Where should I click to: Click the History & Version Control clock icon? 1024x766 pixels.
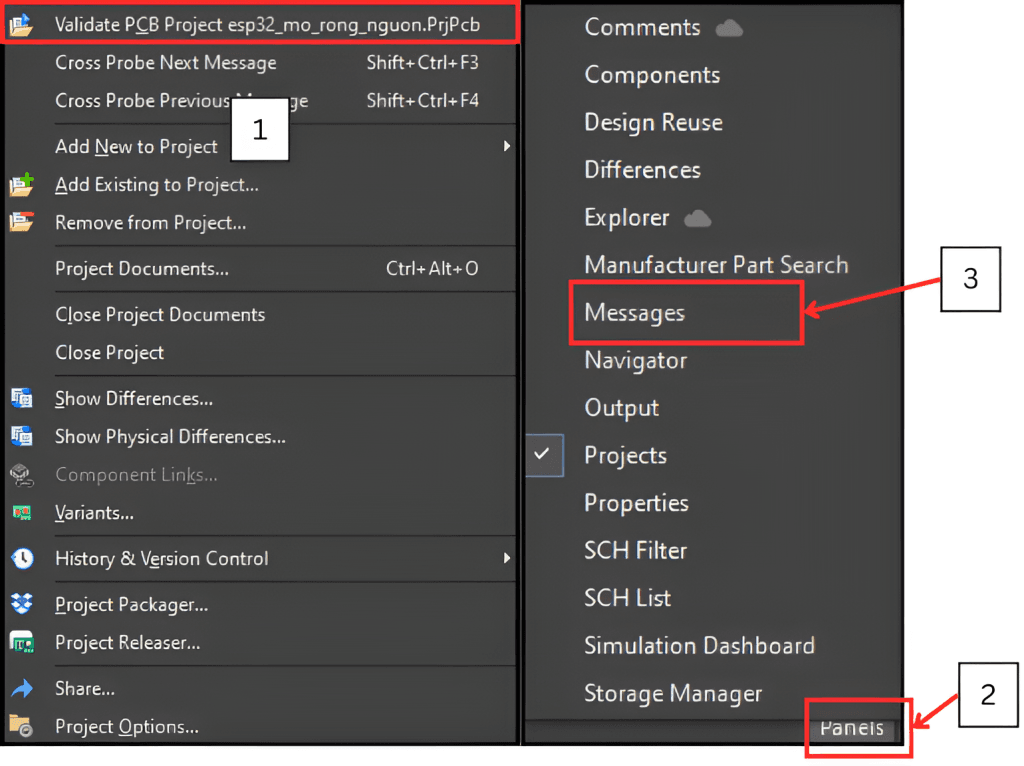[21, 559]
